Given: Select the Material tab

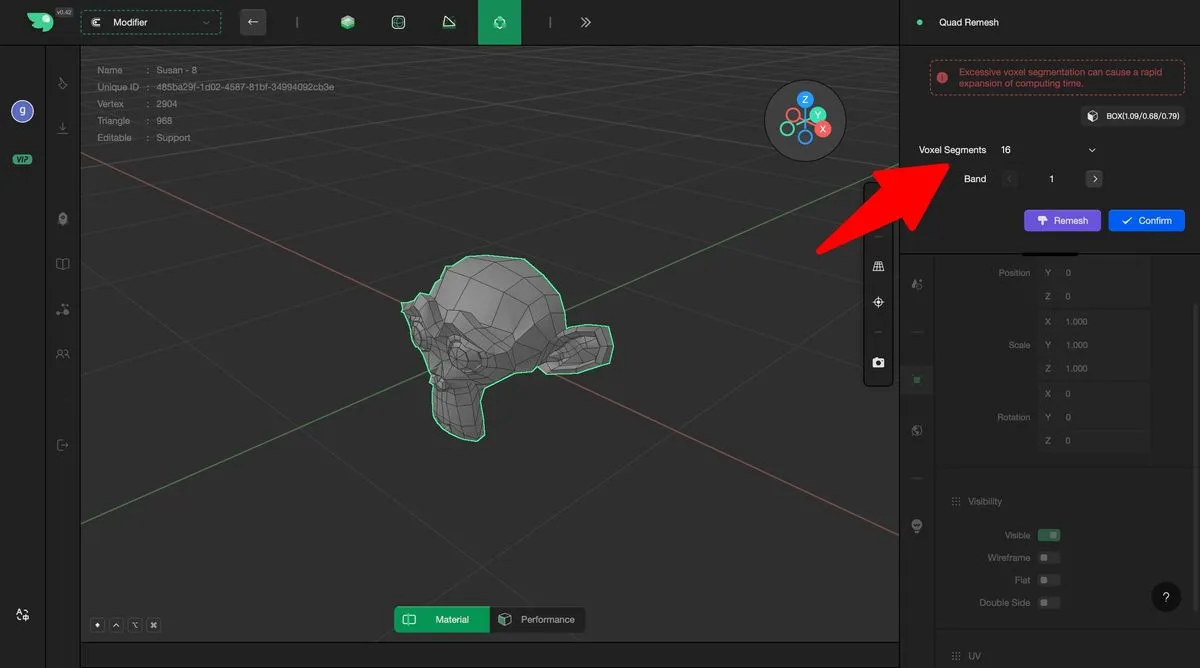Looking at the screenshot, I should point(442,620).
